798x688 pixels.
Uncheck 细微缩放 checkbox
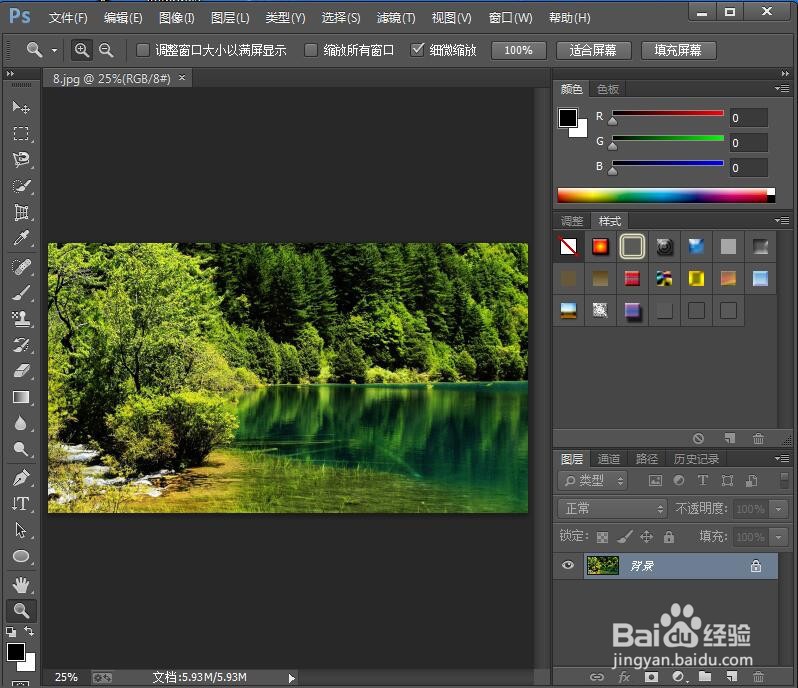click(417, 49)
